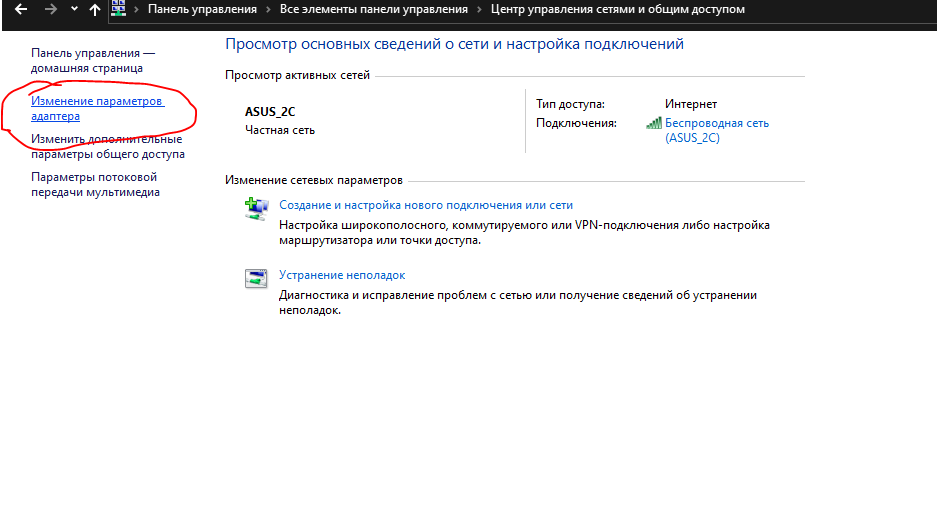Click the wireless signal strength icon
Screen dimensions: 937x530
click(x=654, y=123)
